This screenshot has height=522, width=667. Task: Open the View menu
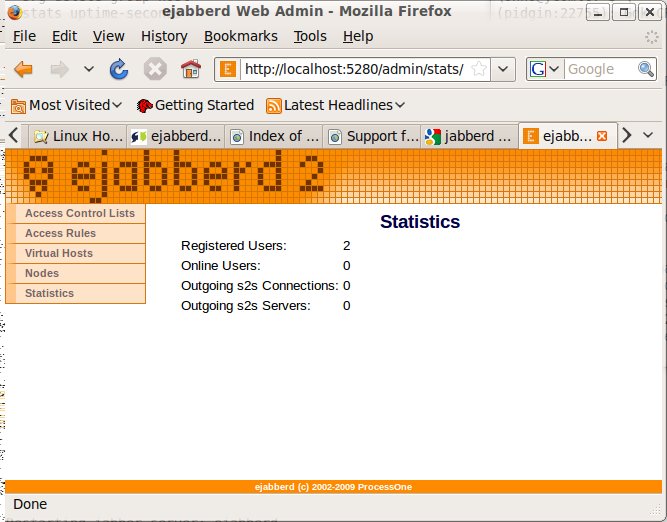click(108, 37)
